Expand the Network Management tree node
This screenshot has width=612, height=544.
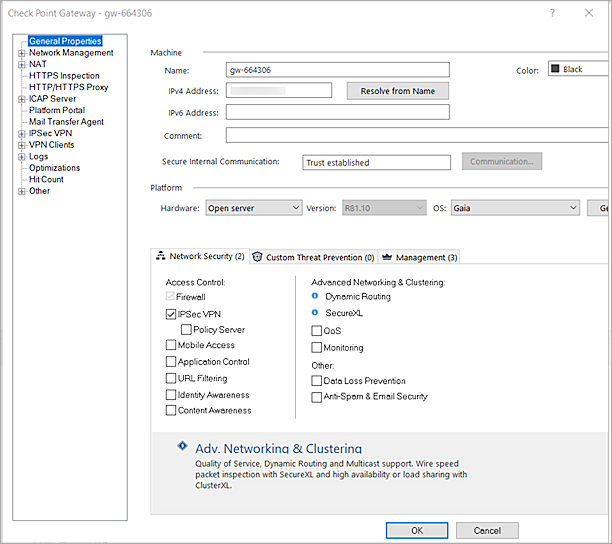coord(22,53)
